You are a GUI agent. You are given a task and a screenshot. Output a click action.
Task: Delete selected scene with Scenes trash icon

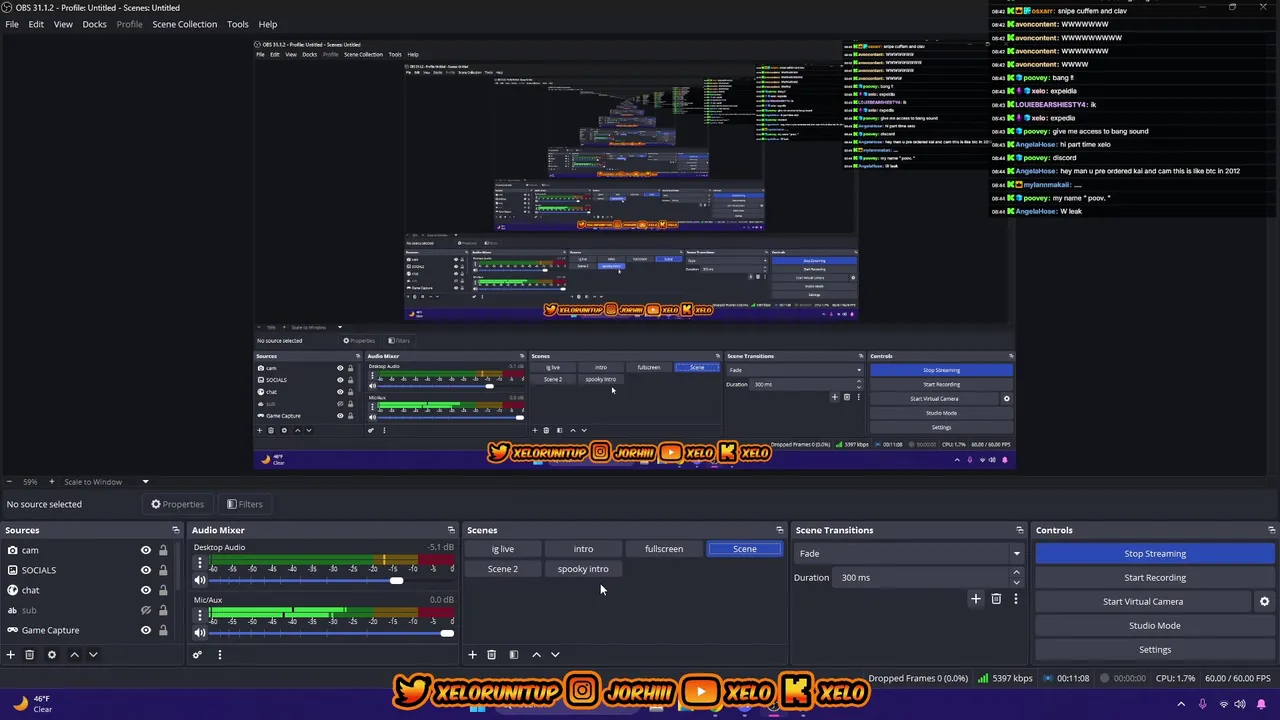point(491,655)
